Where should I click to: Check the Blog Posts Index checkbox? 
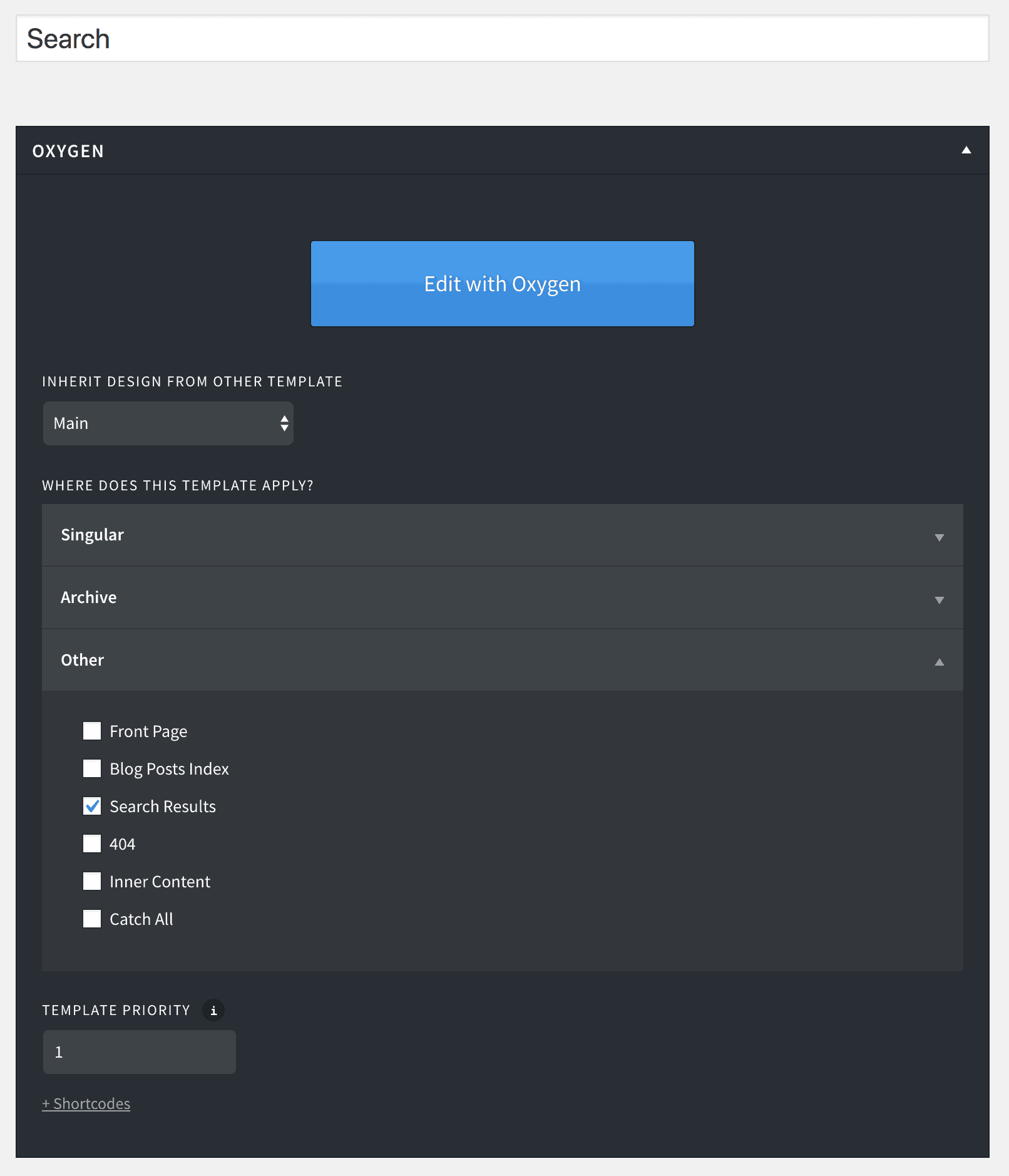[92, 768]
